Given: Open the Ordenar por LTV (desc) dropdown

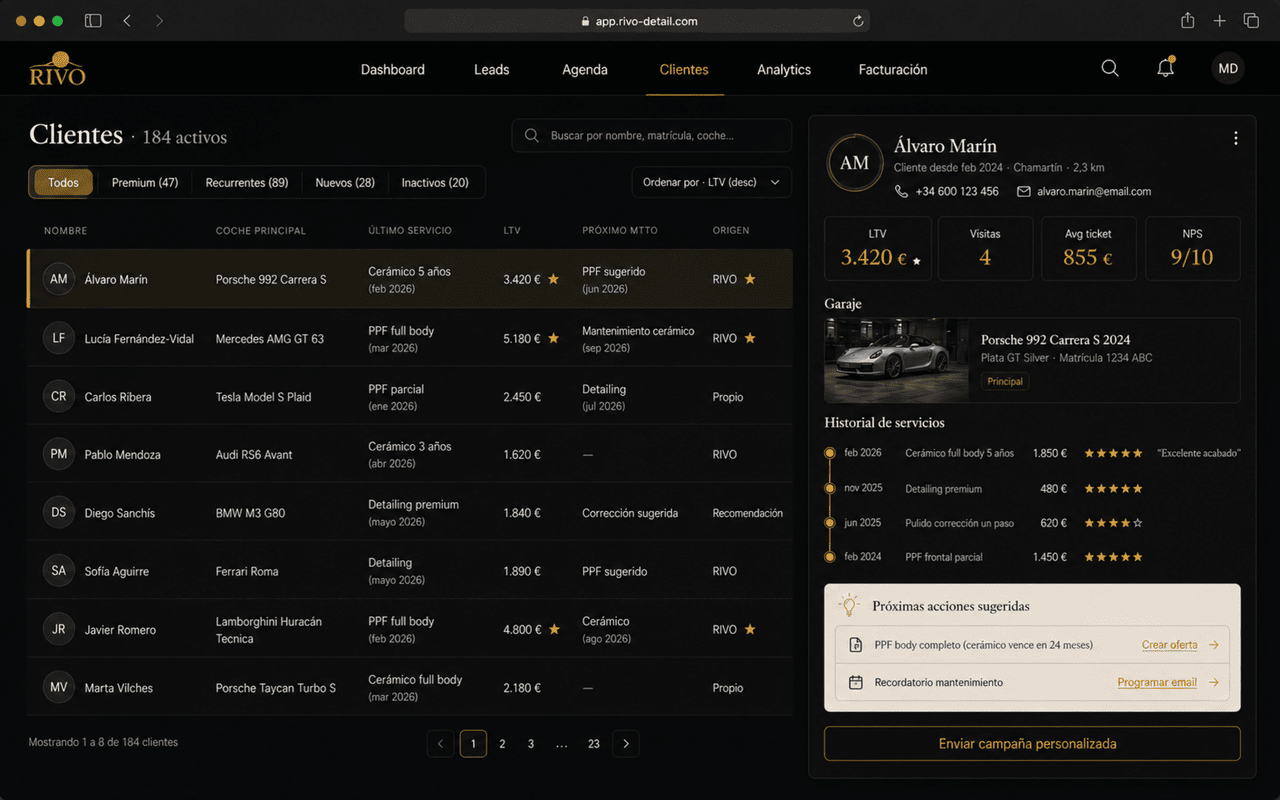Looking at the screenshot, I should click(x=711, y=183).
